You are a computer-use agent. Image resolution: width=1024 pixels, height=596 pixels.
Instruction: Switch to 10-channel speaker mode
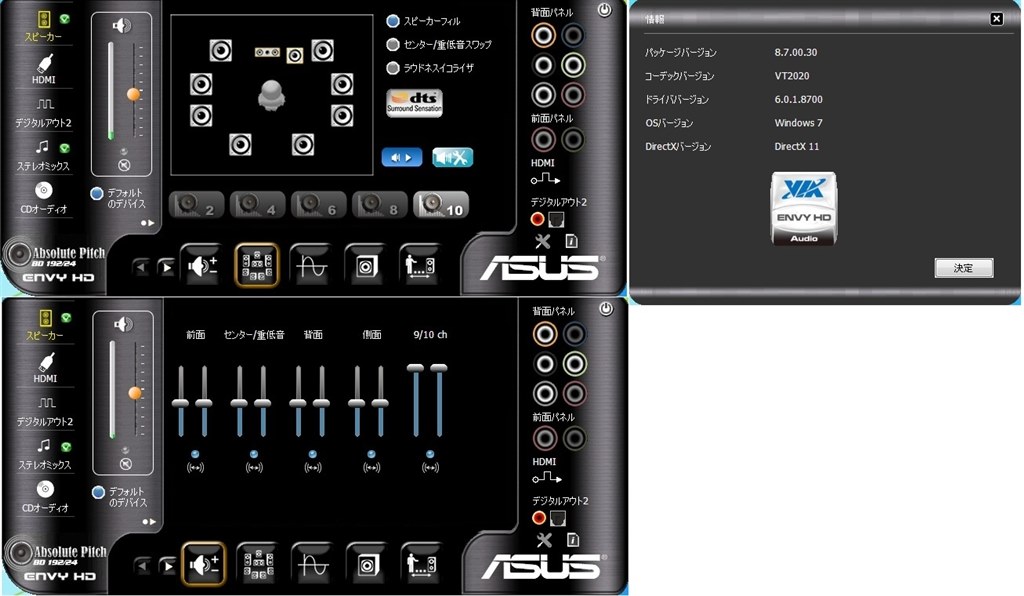coord(441,205)
